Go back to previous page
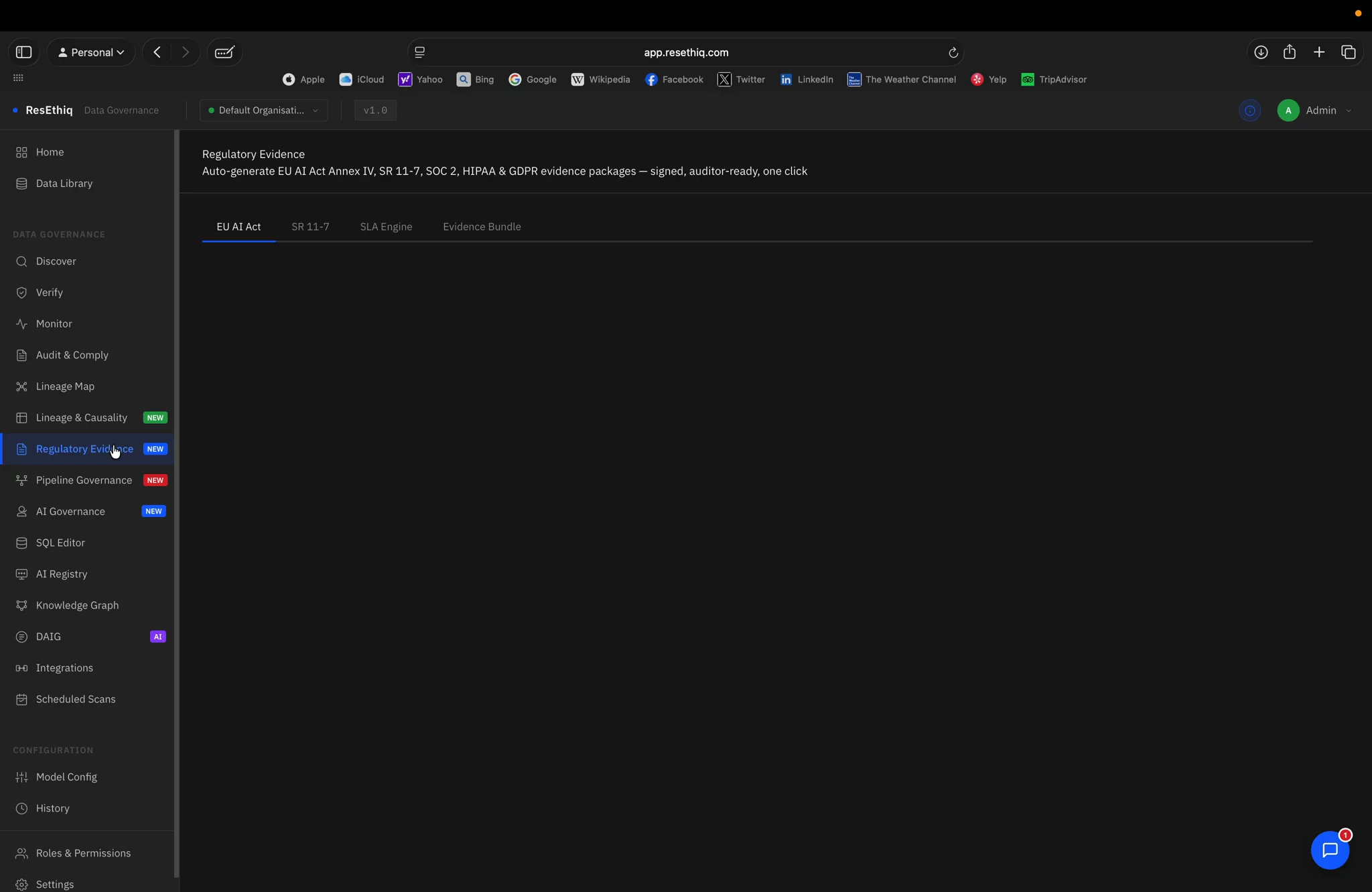Screen dimensions: 1372x892 point(157,52)
